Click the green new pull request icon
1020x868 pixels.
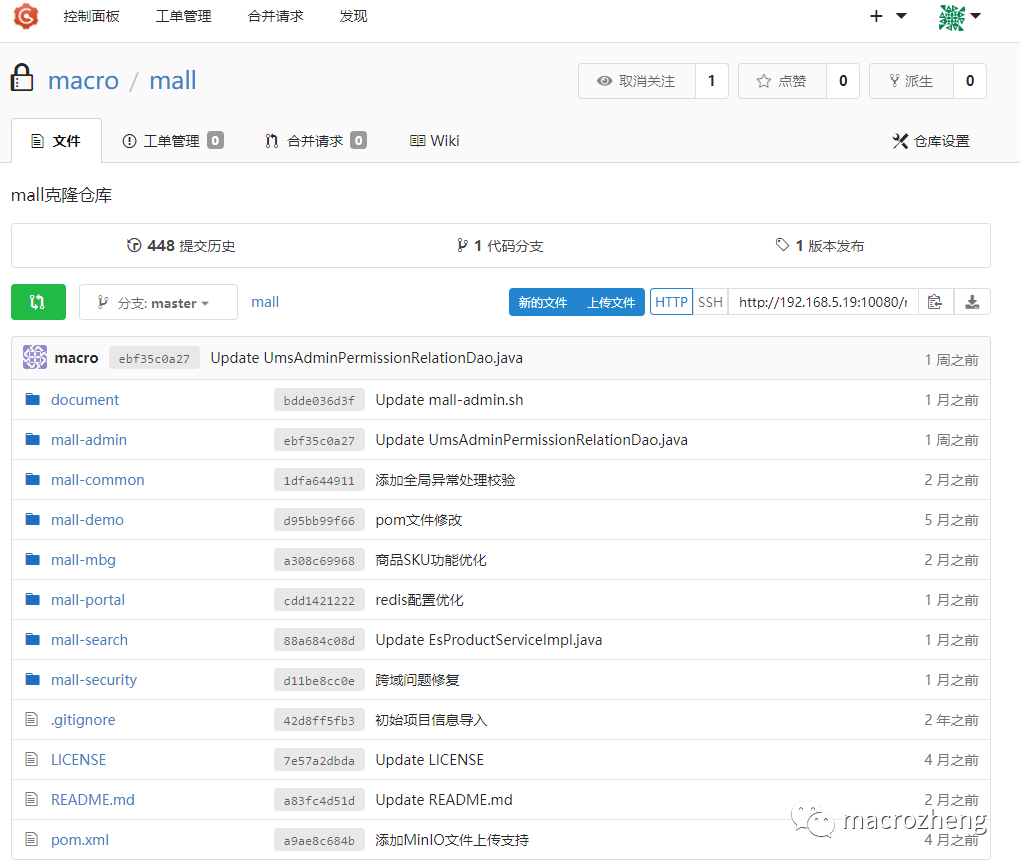pyautogui.click(x=38, y=301)
